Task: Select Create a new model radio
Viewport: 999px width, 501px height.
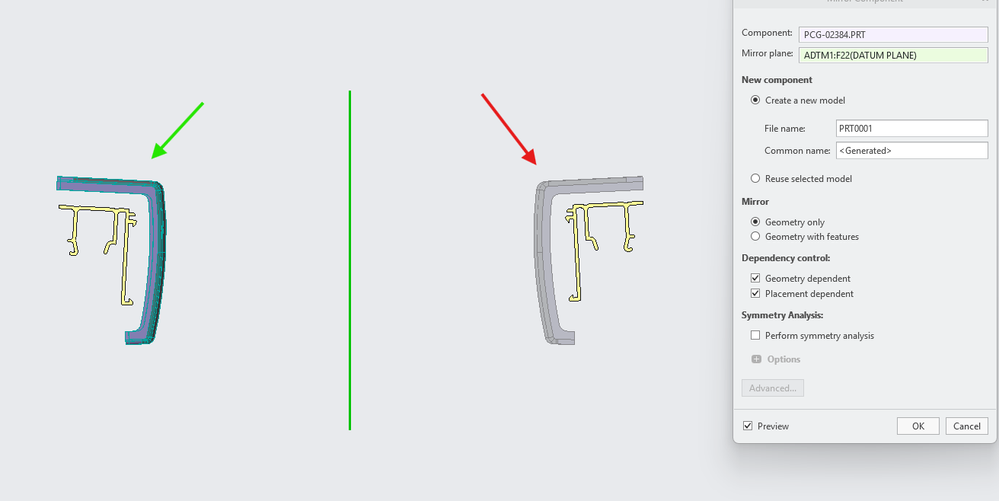Action: 756,100
